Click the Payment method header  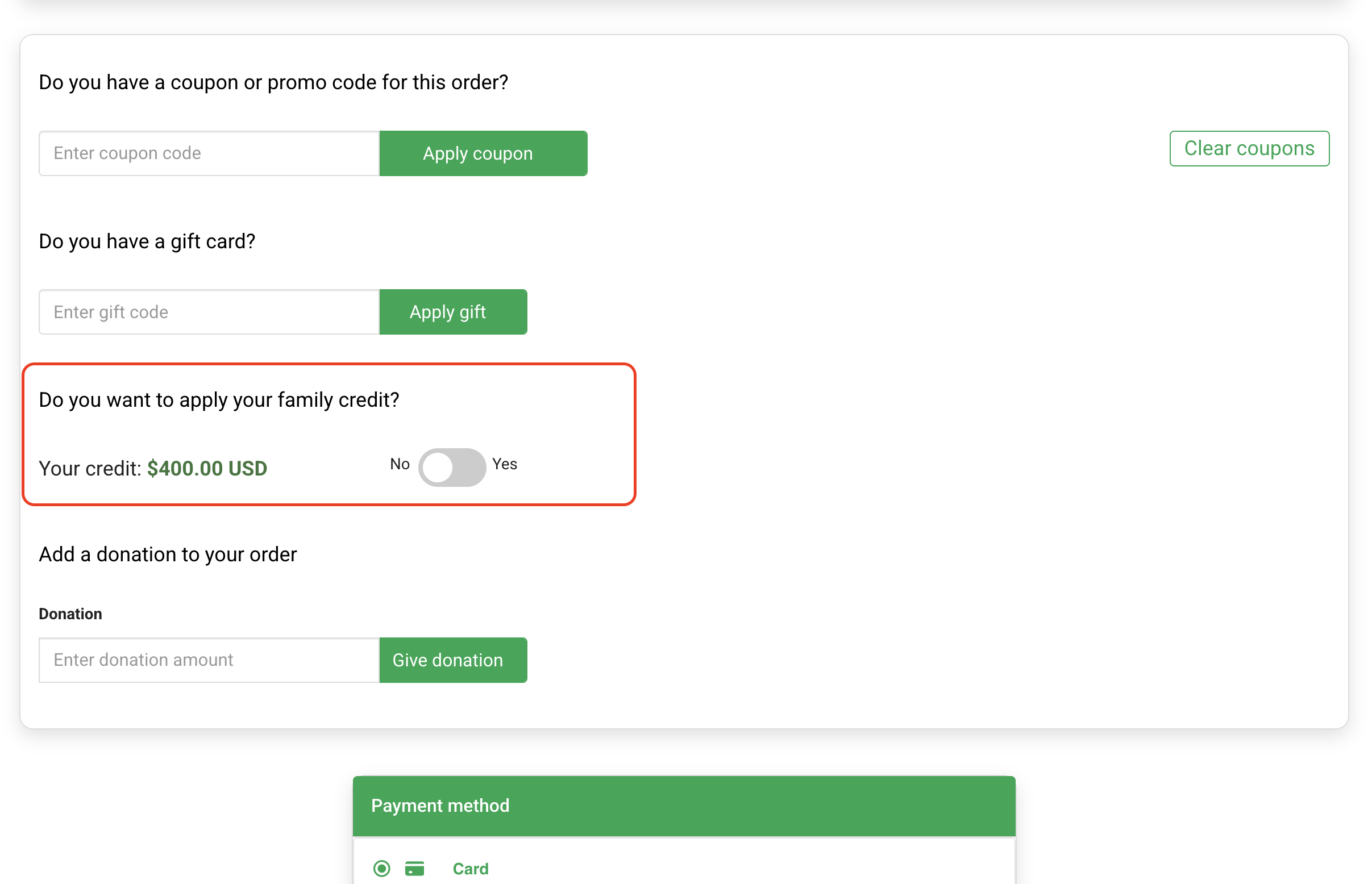click(x=440, y=806)
